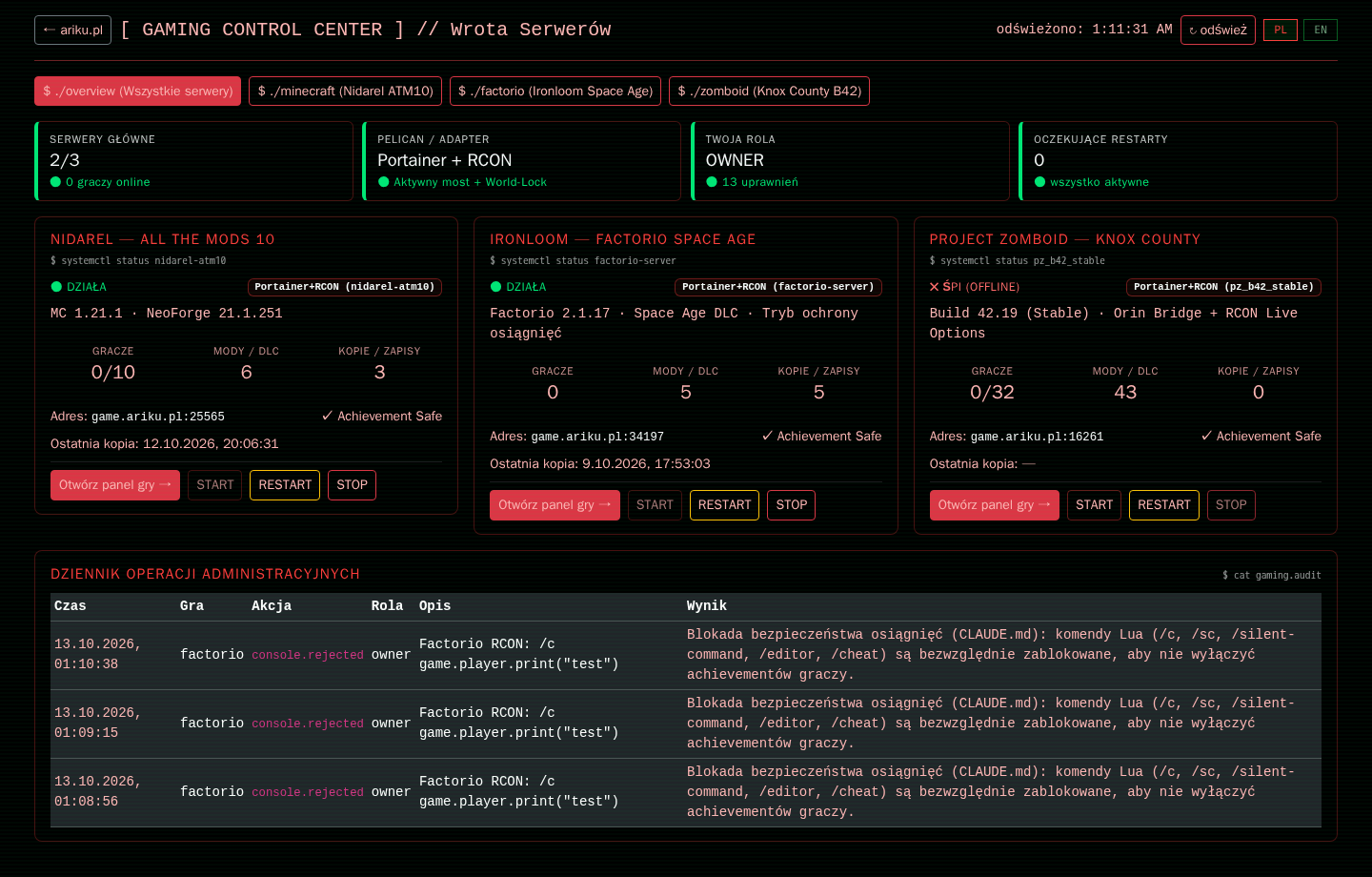Switch language to PL
Screen dimensions: 1372x877
point(1281,30)
